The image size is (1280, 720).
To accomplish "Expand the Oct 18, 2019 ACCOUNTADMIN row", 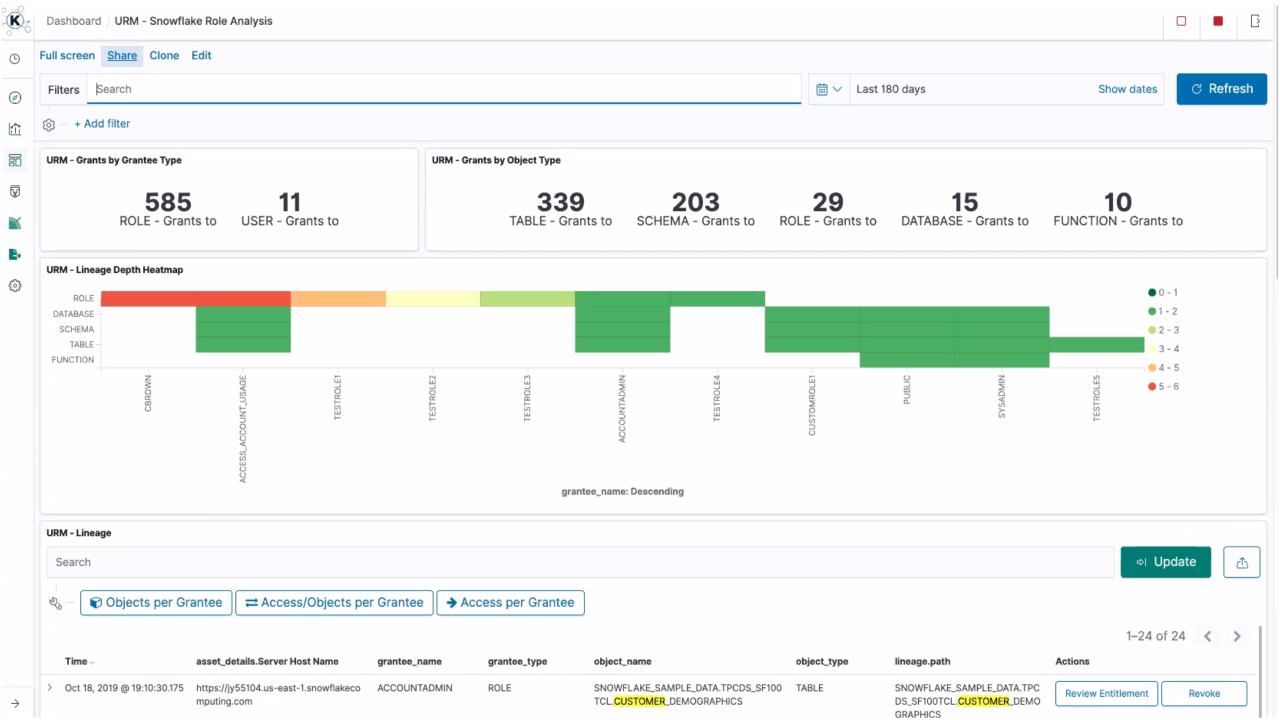I will click(x=50, y=688).
